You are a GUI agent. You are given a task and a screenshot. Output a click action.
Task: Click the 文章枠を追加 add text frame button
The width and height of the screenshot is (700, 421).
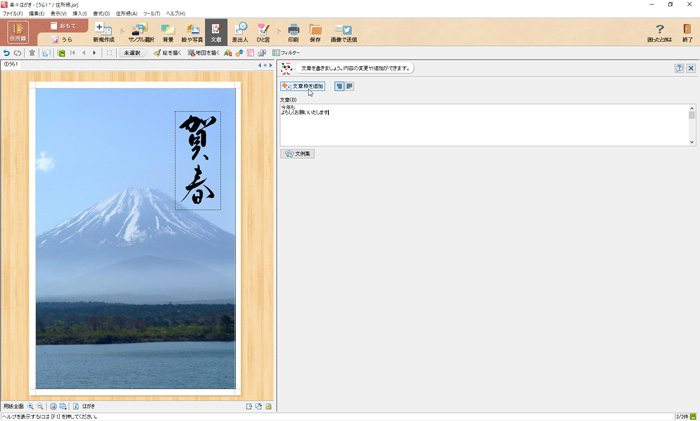pyautogui.click(x=303, y=87)
